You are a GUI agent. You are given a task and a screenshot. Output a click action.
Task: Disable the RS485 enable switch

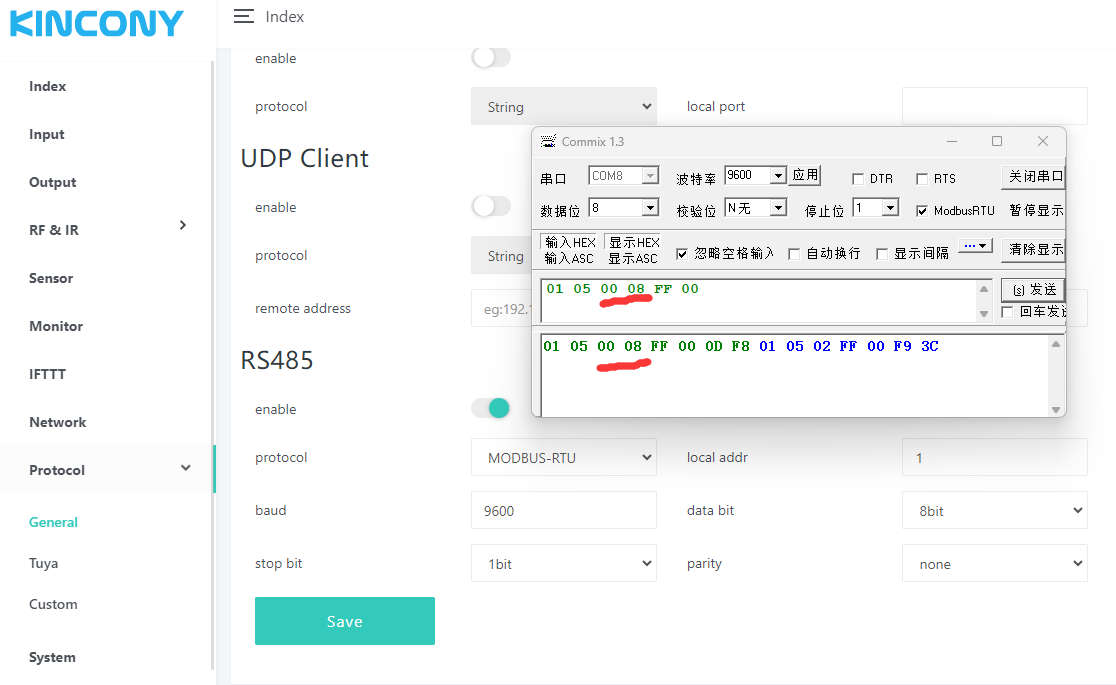pos(491,408)
